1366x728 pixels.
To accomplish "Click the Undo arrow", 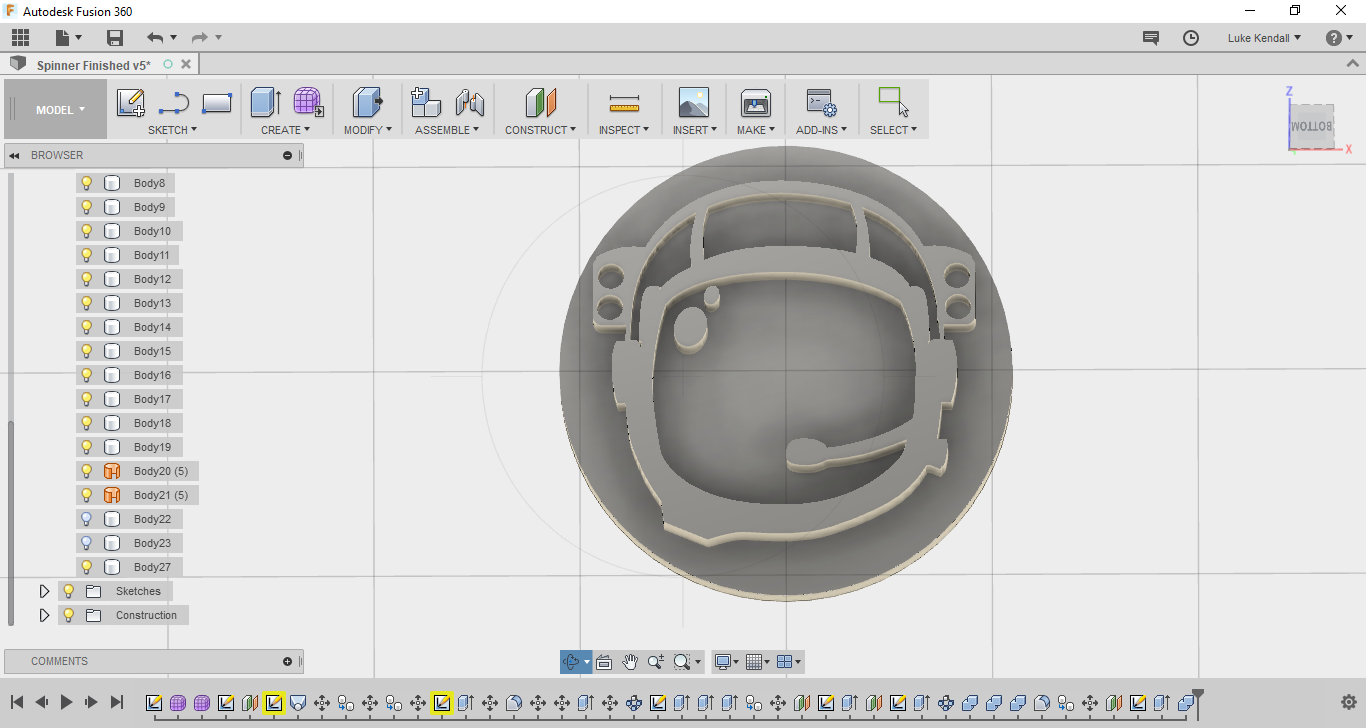I will tap(155, 38).
